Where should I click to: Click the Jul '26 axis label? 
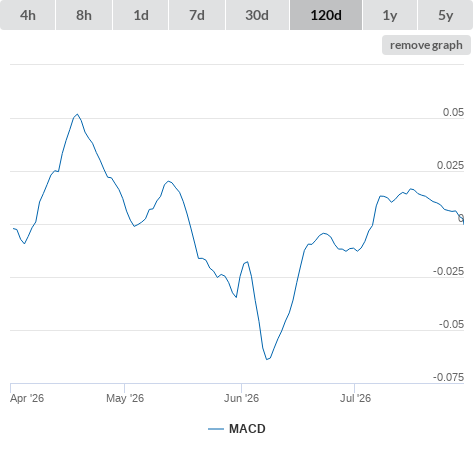tap(355, 398)
